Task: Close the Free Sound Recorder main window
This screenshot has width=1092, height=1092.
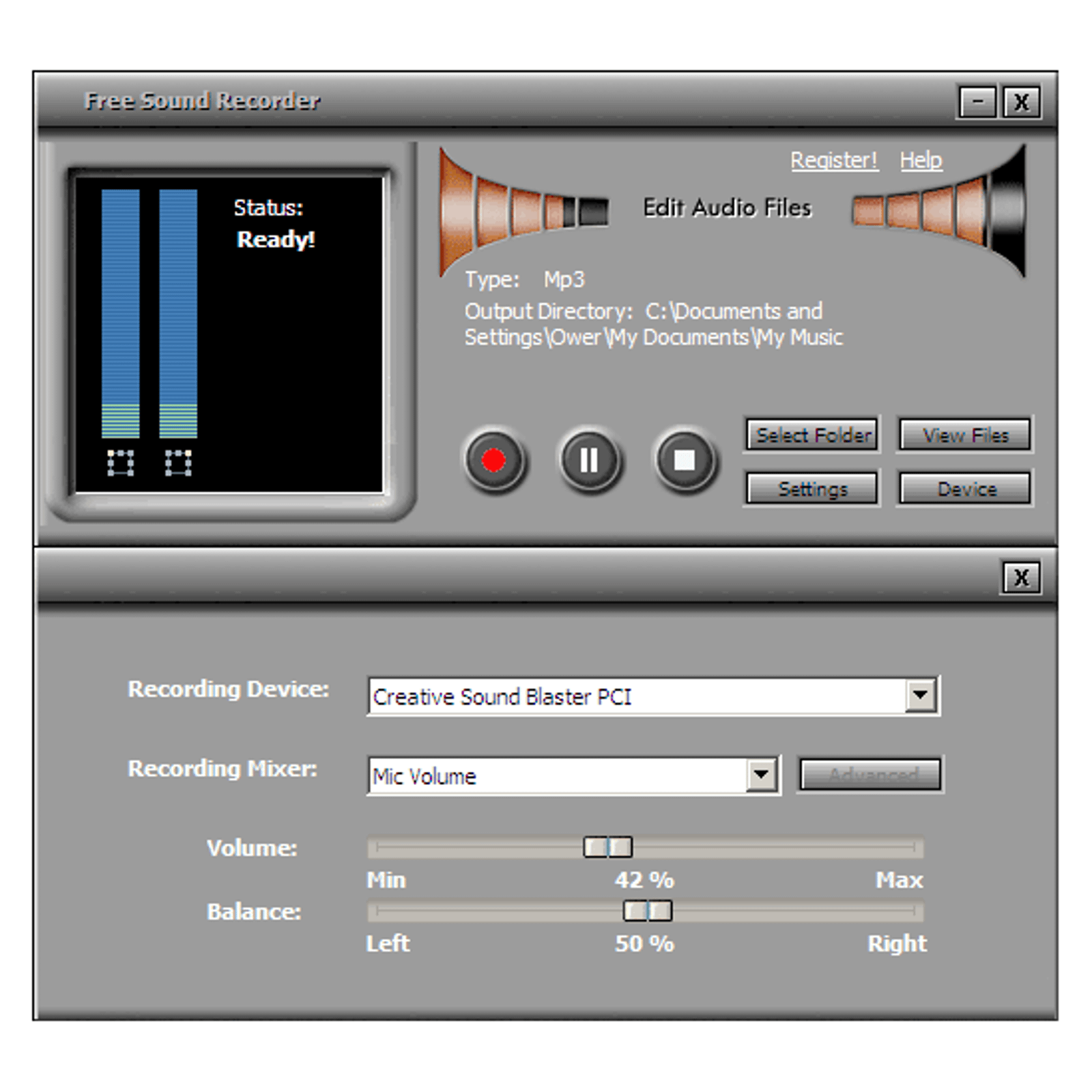Action: [1021, 102]
